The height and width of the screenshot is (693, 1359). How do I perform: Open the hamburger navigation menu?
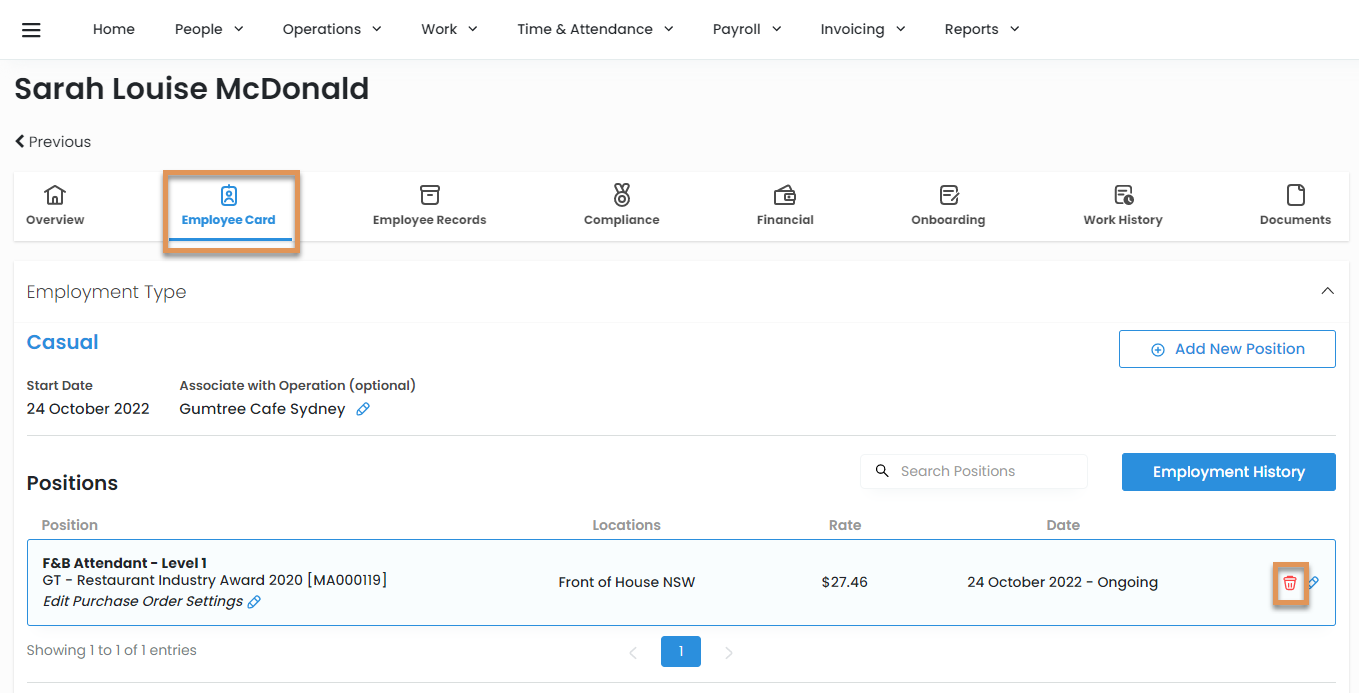pyautogui.click(x=31, y=29)
